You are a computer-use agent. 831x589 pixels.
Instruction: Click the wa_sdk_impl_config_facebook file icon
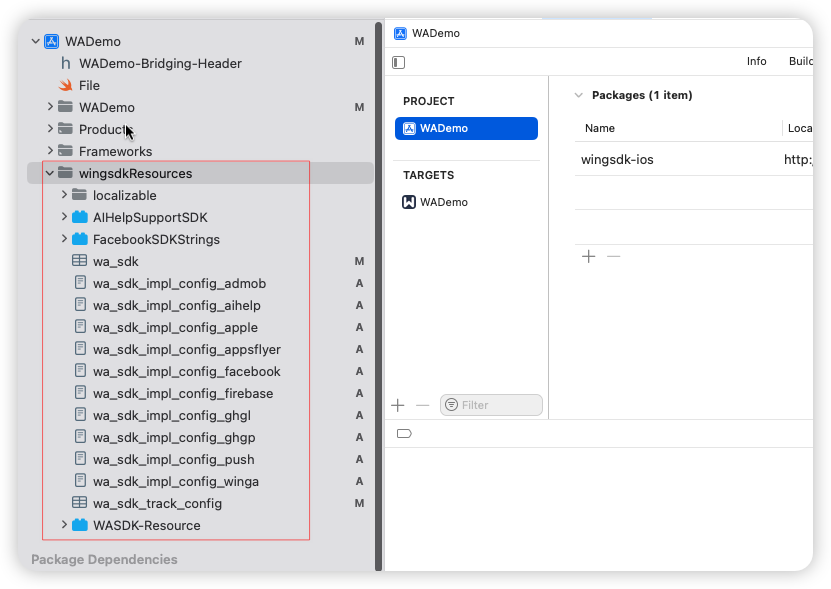pos(80,371)
